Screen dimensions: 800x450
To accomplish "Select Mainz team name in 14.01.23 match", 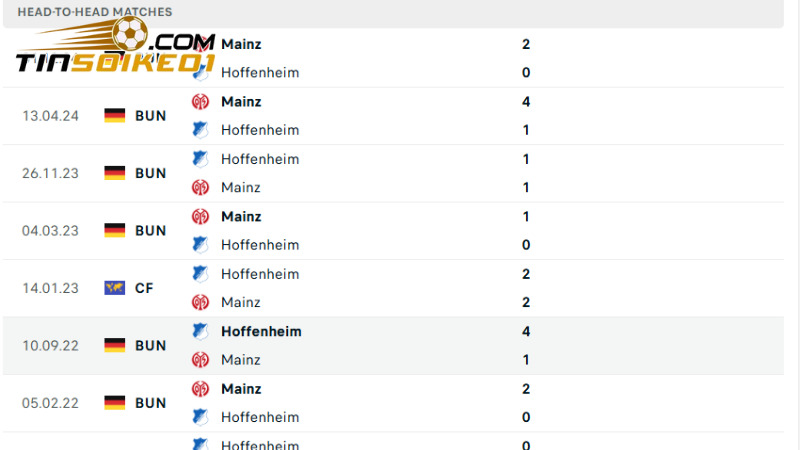I will point(241,302).
